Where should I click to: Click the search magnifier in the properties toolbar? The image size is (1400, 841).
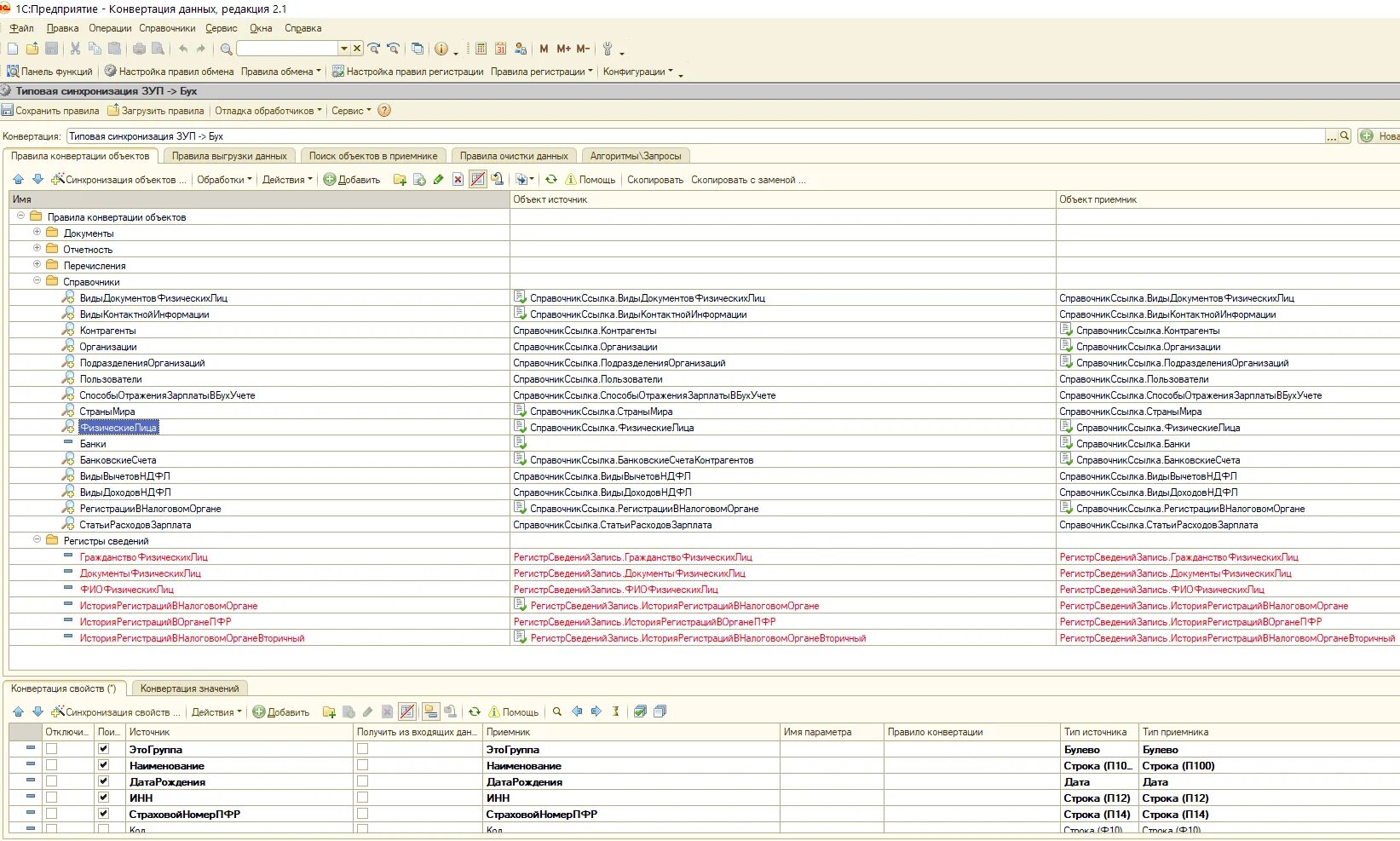click(557, 711)
